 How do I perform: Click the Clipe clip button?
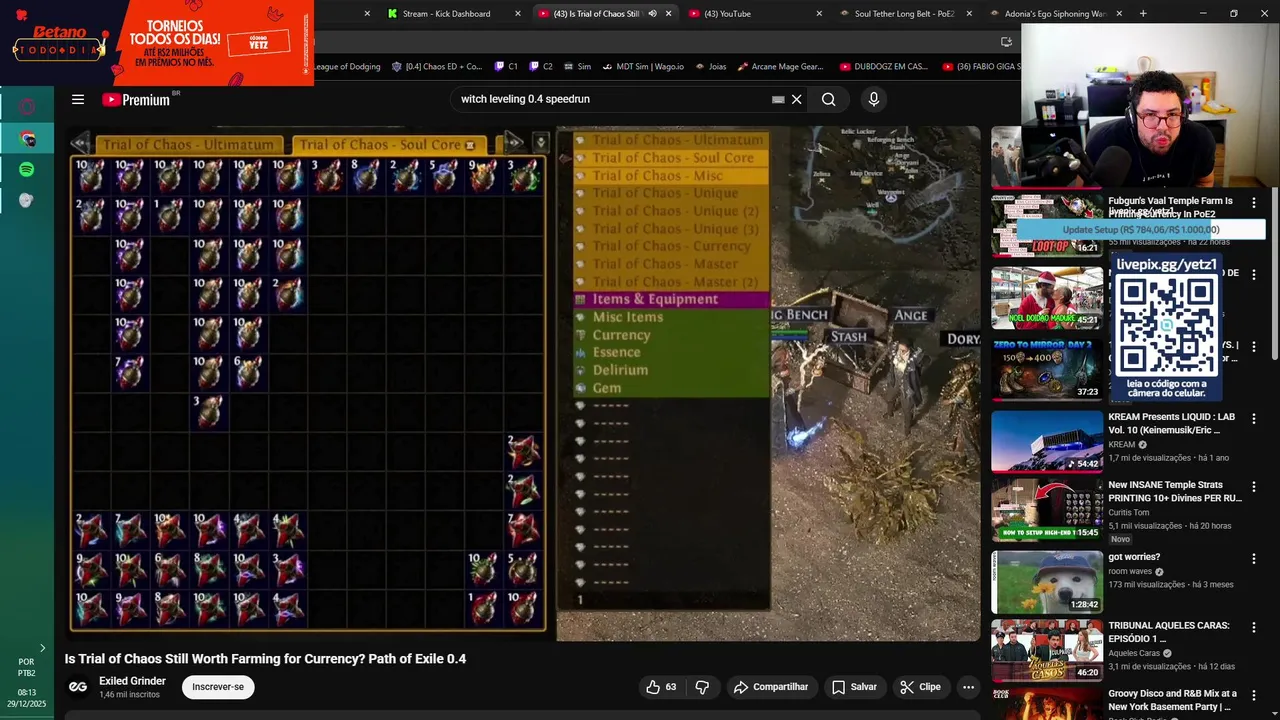(x=920, y=687)
